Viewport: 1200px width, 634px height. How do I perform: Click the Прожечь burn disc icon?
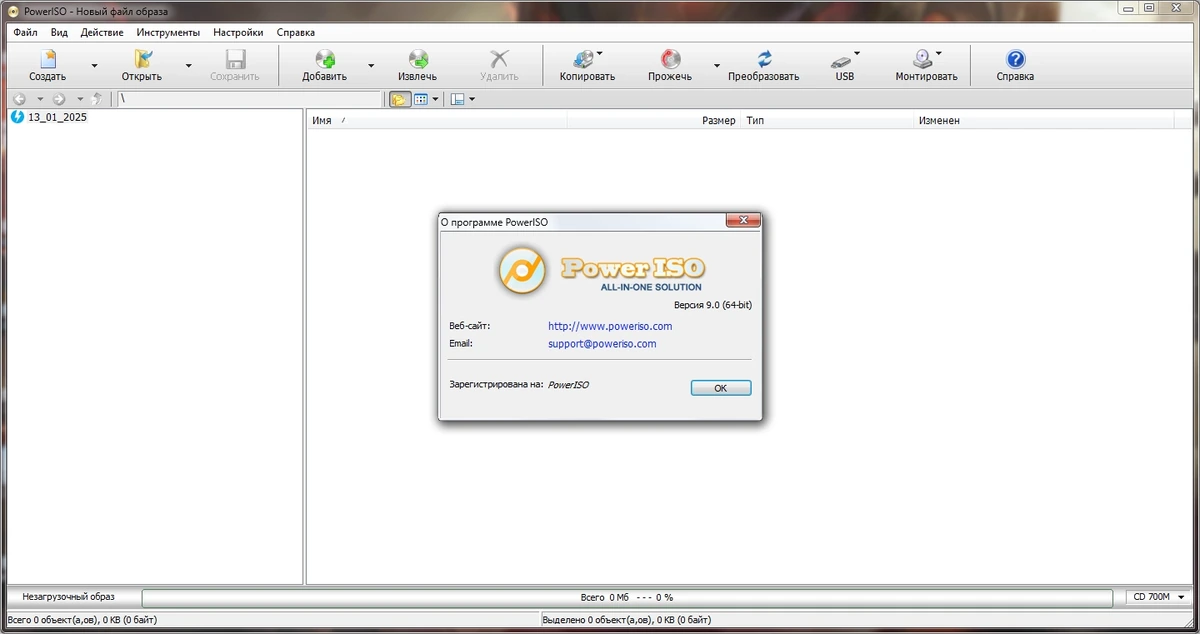click(x=670, y=60)
